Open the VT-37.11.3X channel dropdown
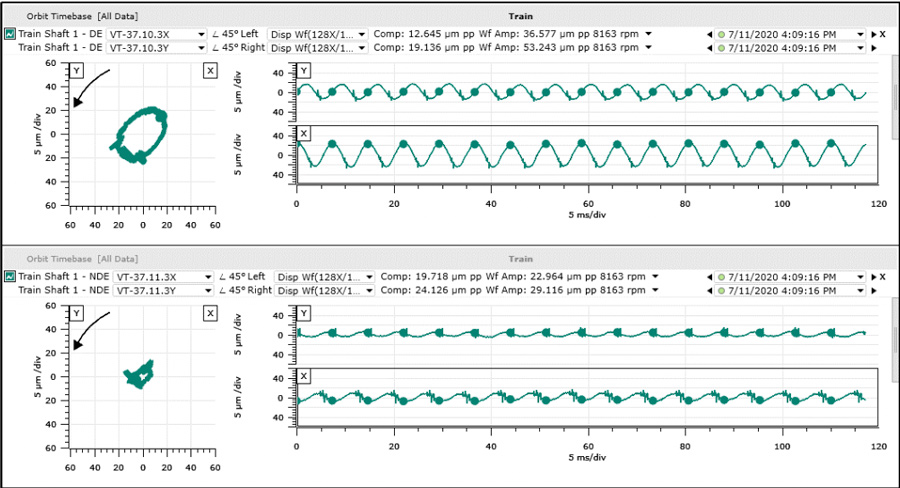The width and height of the screenshot is (900, 488). click(x=164, y=277)
